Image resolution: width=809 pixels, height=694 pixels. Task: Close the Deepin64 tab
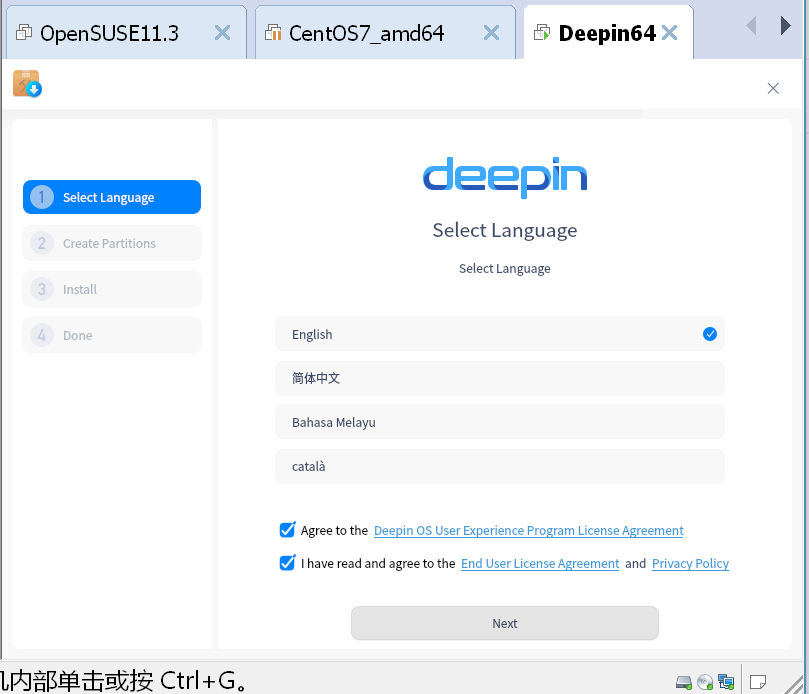tap(670, 33)
